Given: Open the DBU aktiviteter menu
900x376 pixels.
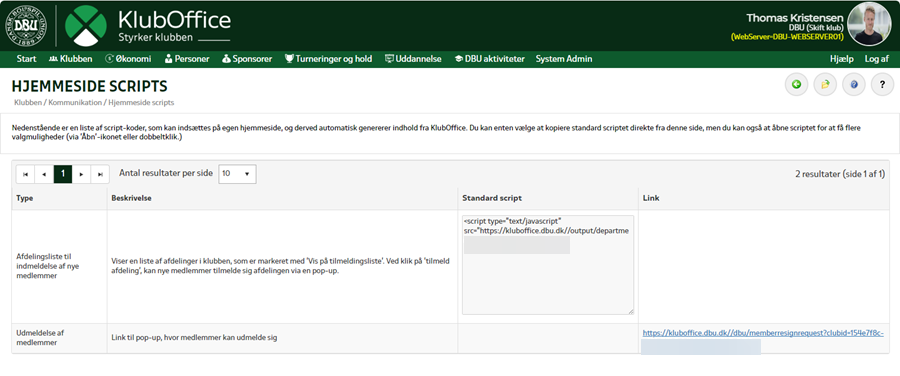Looking at the screenshot, I should [490, 59].
